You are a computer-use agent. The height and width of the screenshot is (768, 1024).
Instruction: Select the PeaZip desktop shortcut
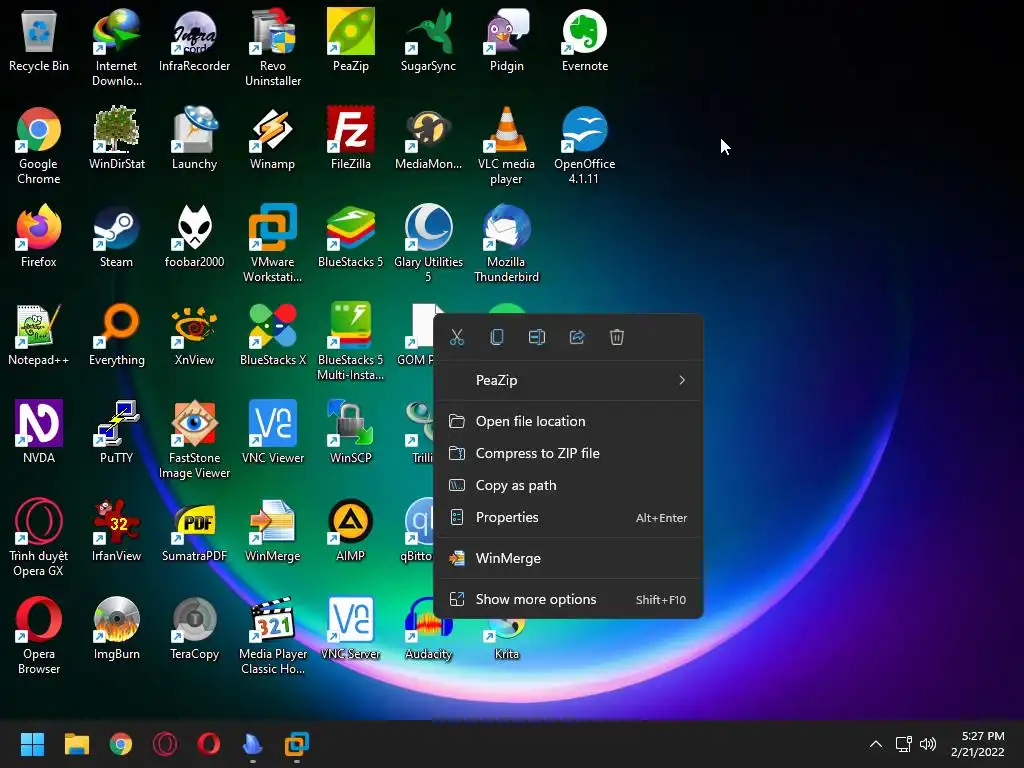351,40
